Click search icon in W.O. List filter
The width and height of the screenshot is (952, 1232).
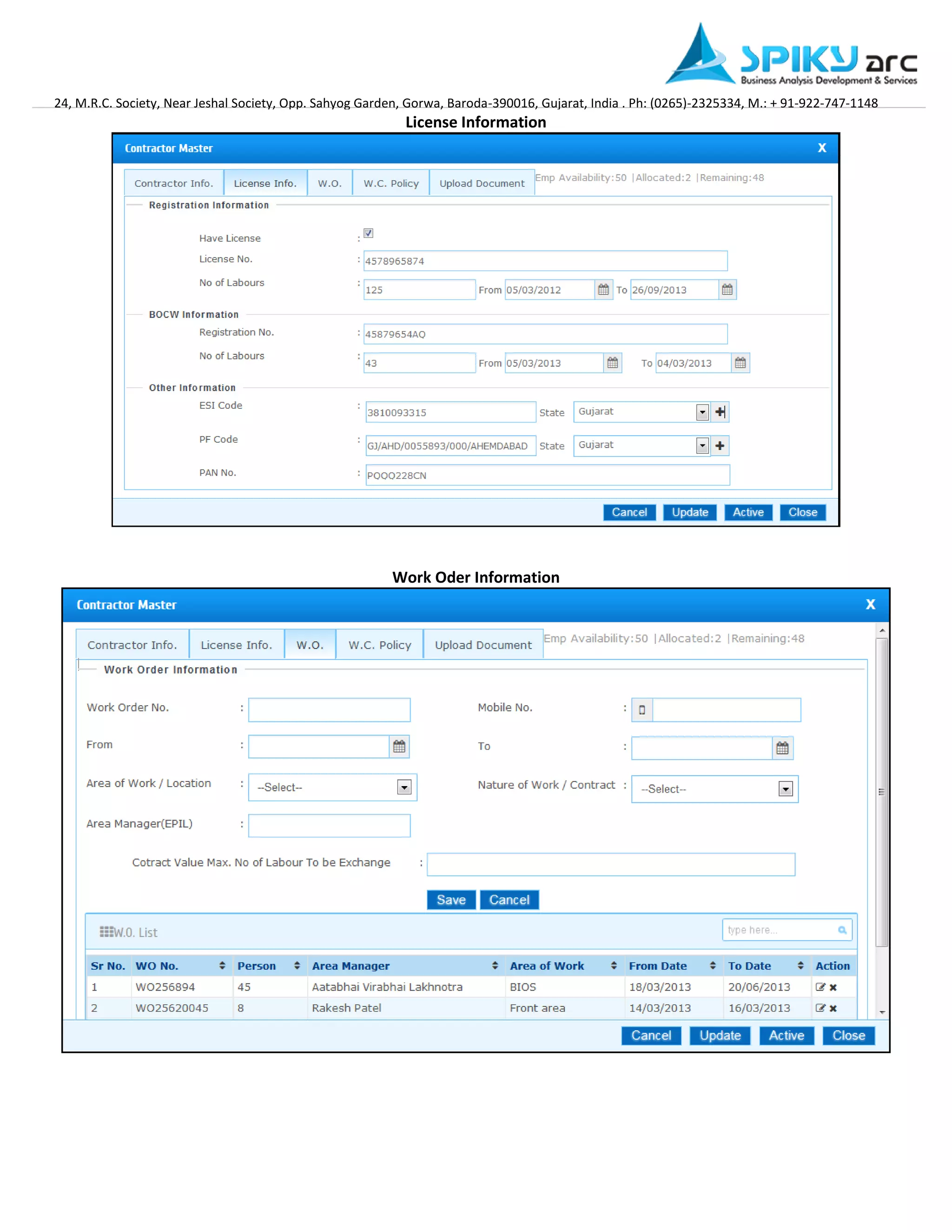coord(841,930)
